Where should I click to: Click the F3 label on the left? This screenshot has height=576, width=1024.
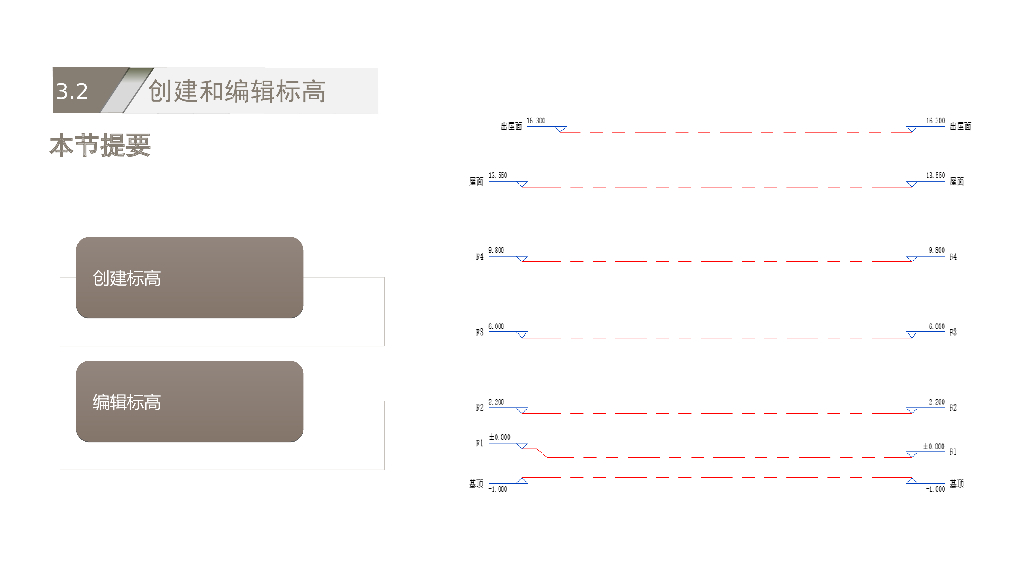(x=480, y=331)
